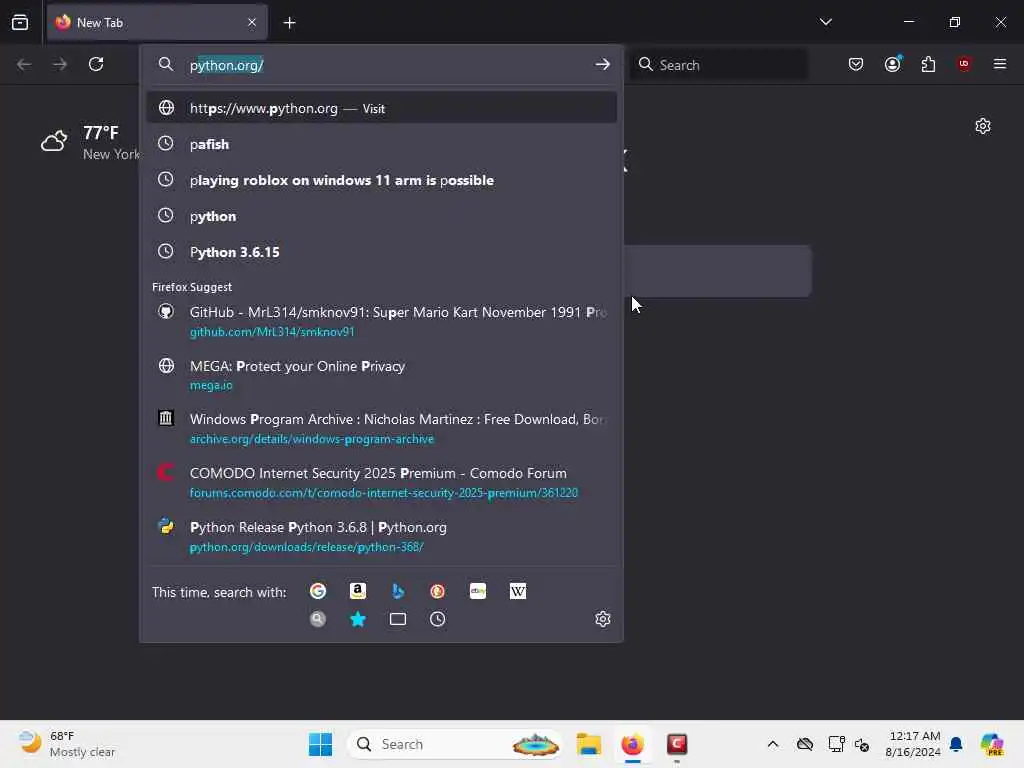Open search settings gear in the dropdown
This screenshot has height=768, width=1024.
pos(603,619)
